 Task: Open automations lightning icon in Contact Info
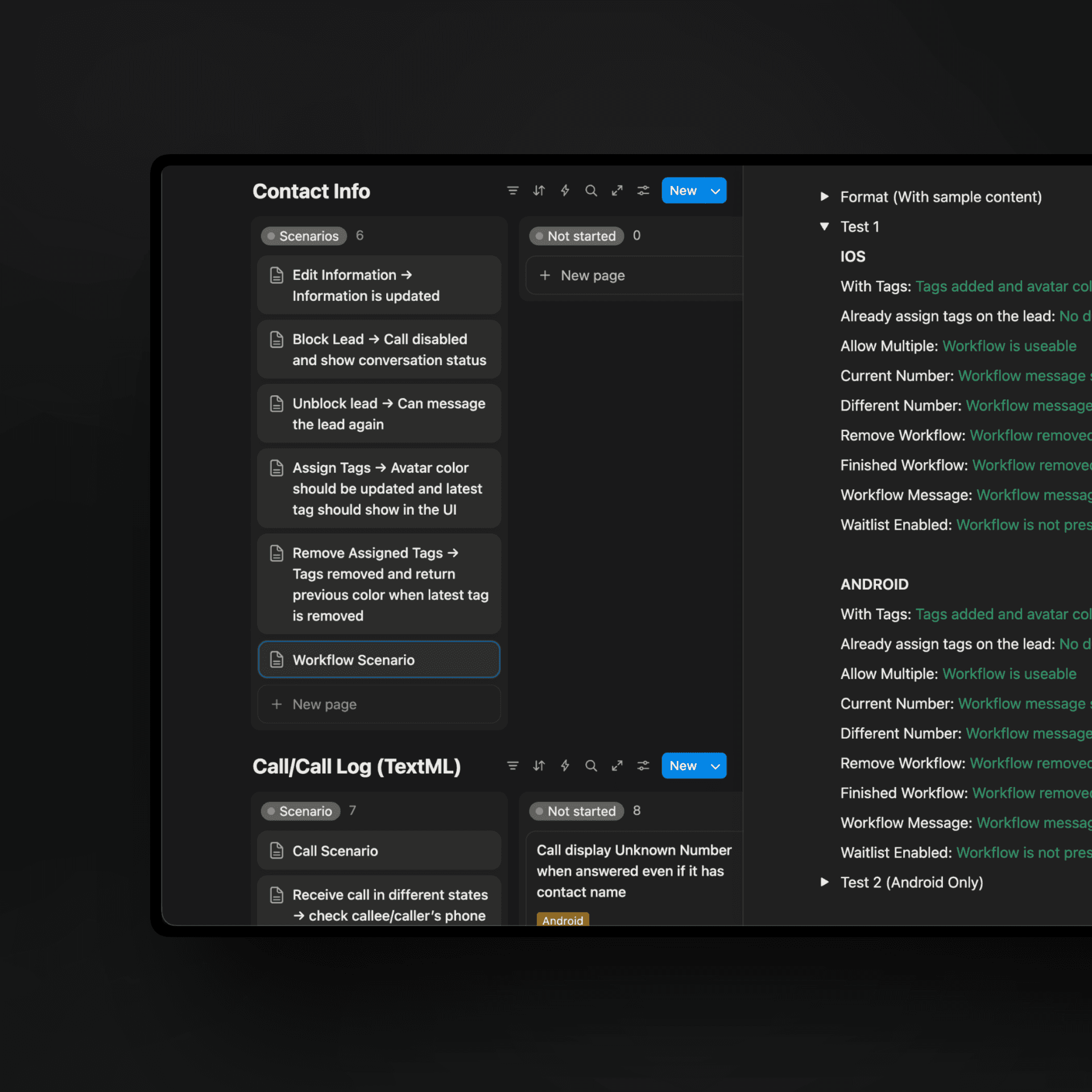pyautogui.click(x=565, y=191)
